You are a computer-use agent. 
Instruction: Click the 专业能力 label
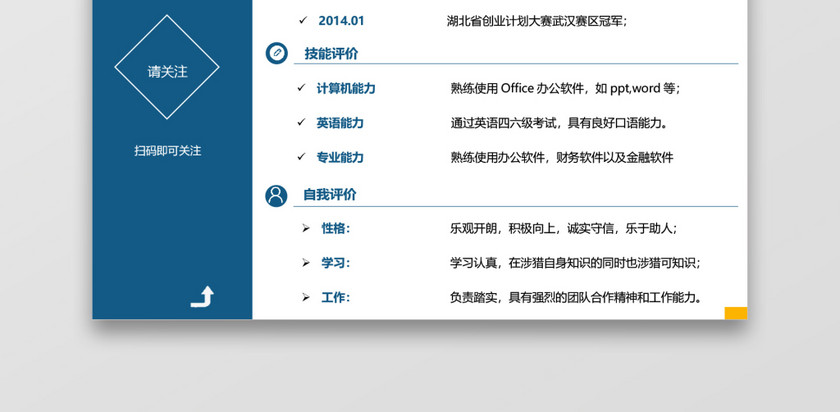[x=340, y=158]
